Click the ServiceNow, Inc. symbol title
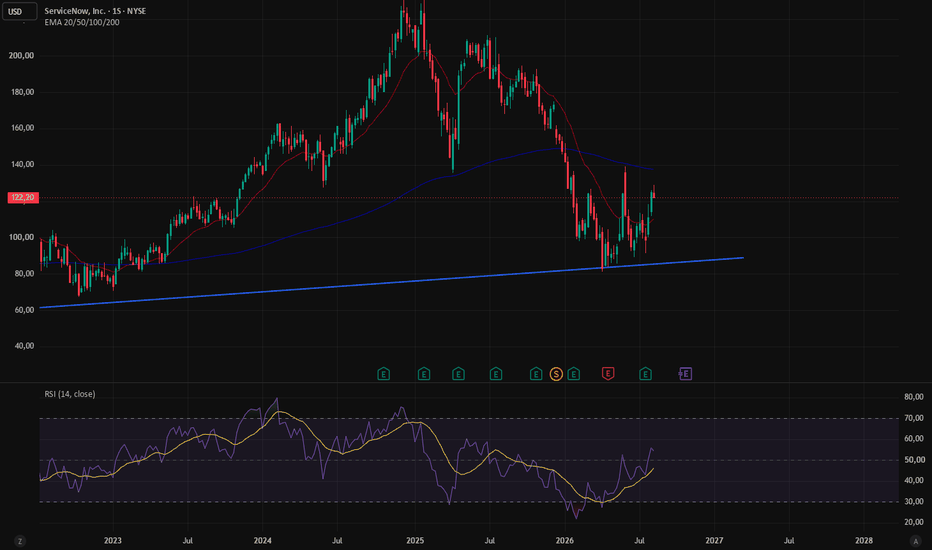The height and width of the screenshot is (550, 932). (95, 11)
